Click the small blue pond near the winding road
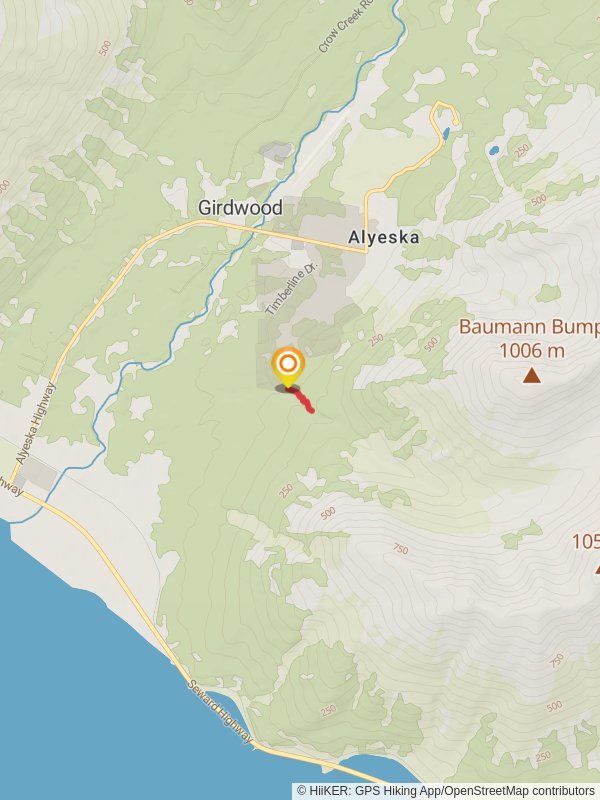 pyautogui.click(x=446, y=134)
